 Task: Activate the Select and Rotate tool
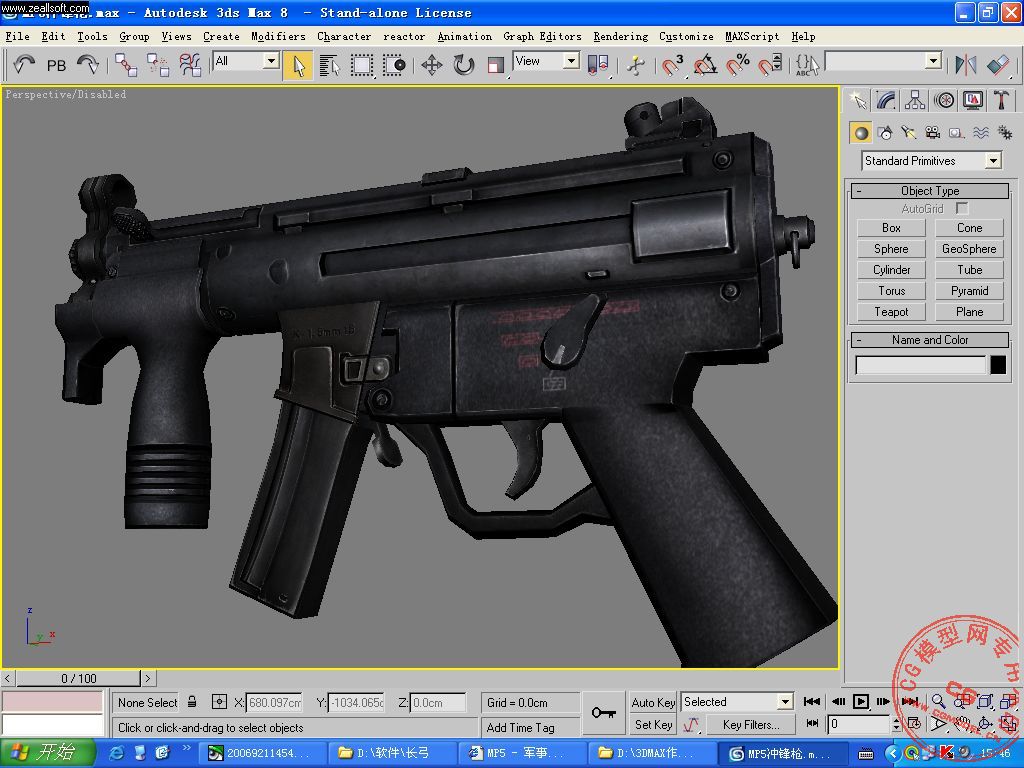[x=462, y=65]
